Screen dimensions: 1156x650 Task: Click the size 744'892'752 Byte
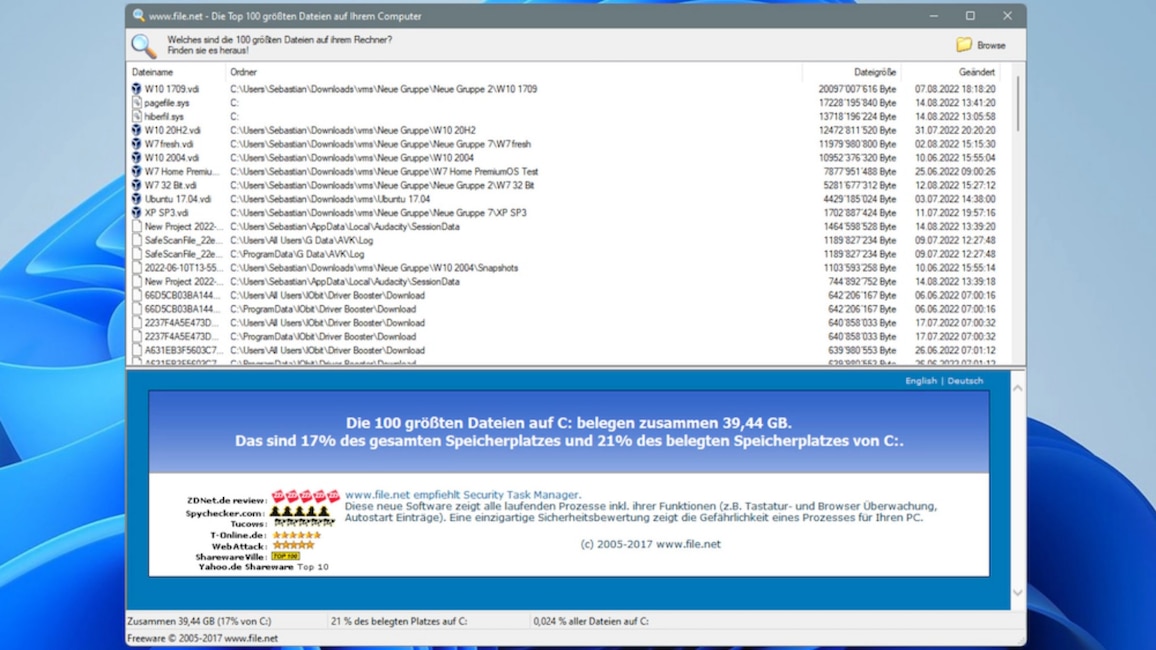pos(862,282)
